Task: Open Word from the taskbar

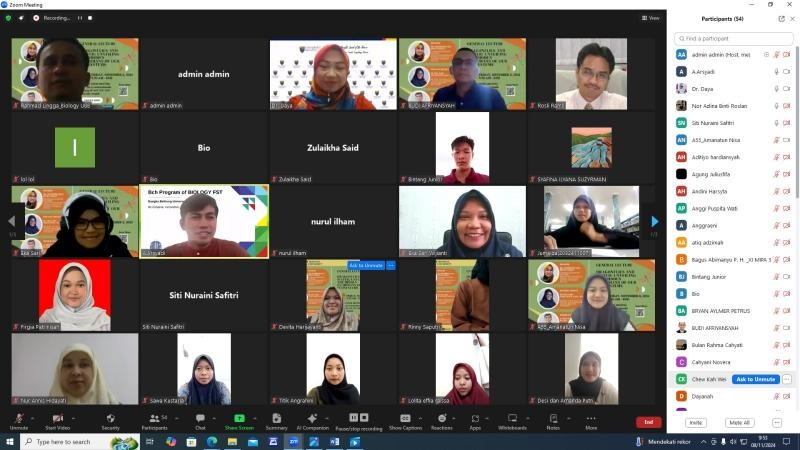Action: tap(334, 441)
